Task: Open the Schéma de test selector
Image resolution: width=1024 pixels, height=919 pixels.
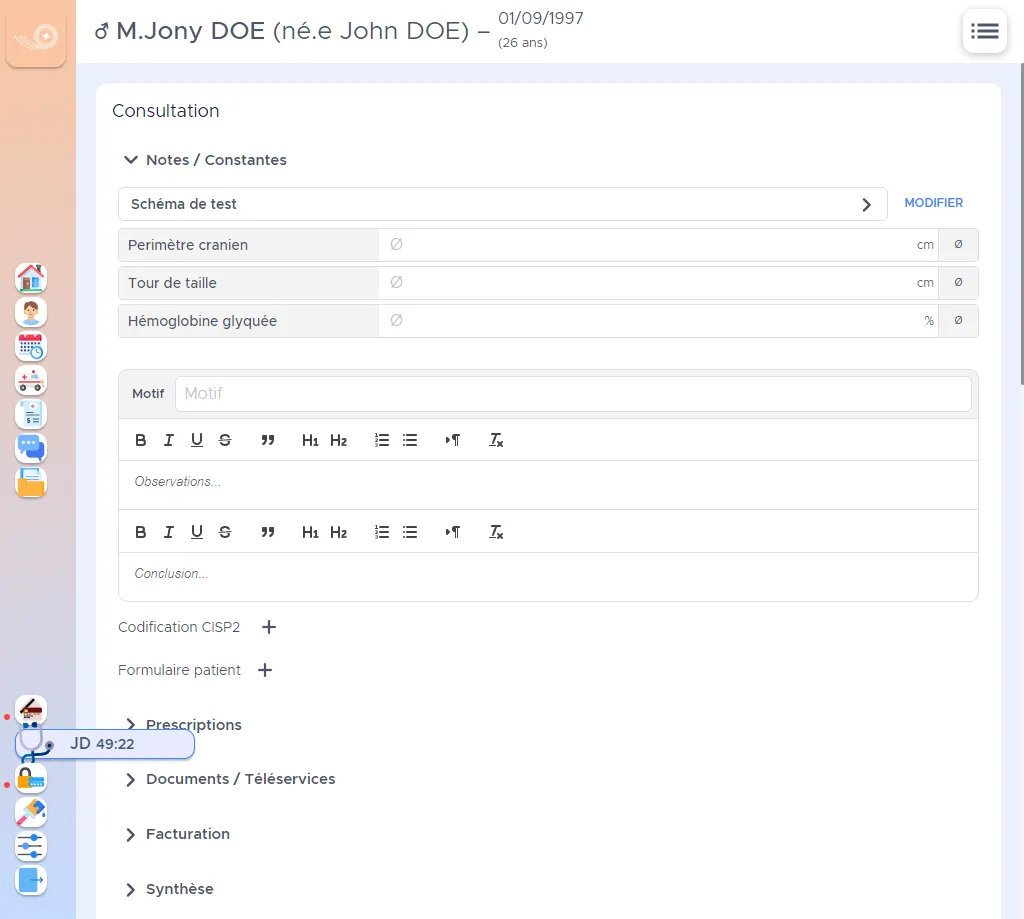Action: (502, 204)
